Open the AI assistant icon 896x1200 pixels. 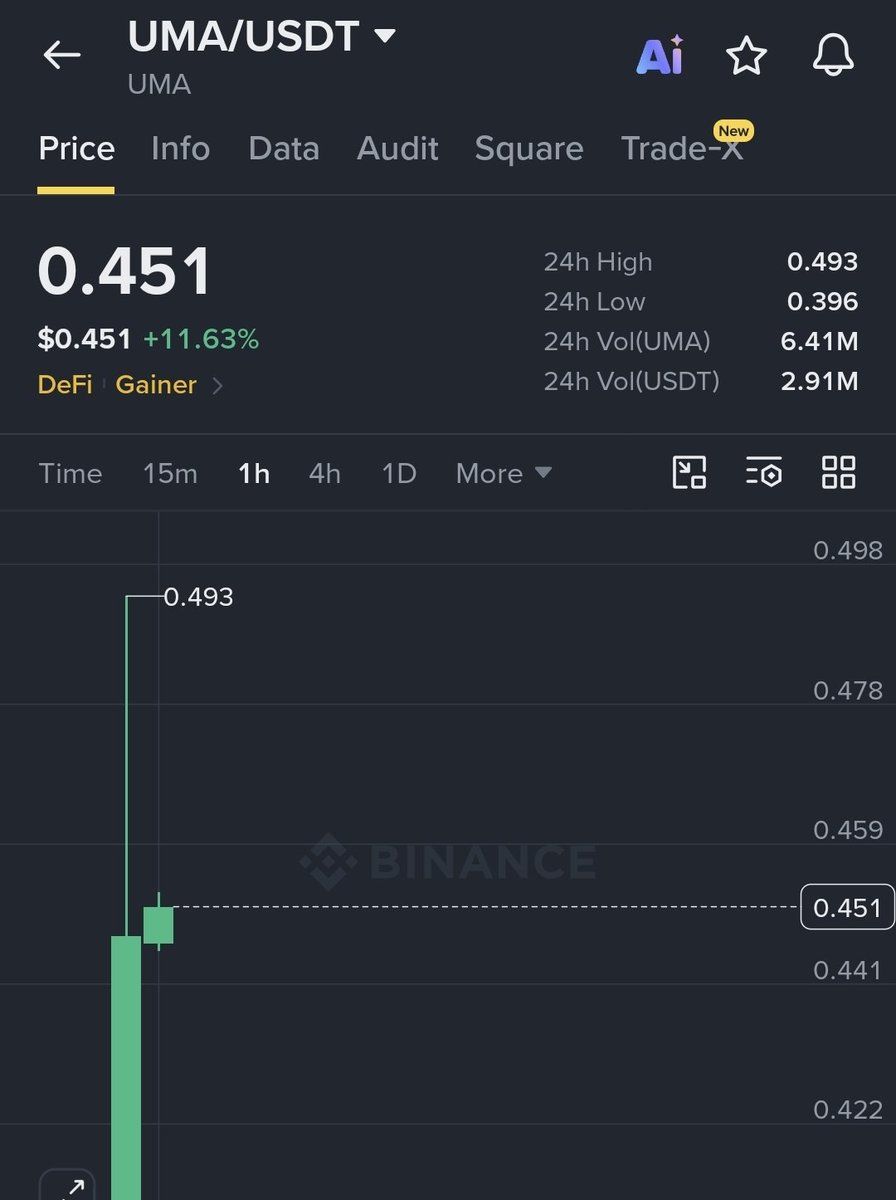(x=660, y=56)
